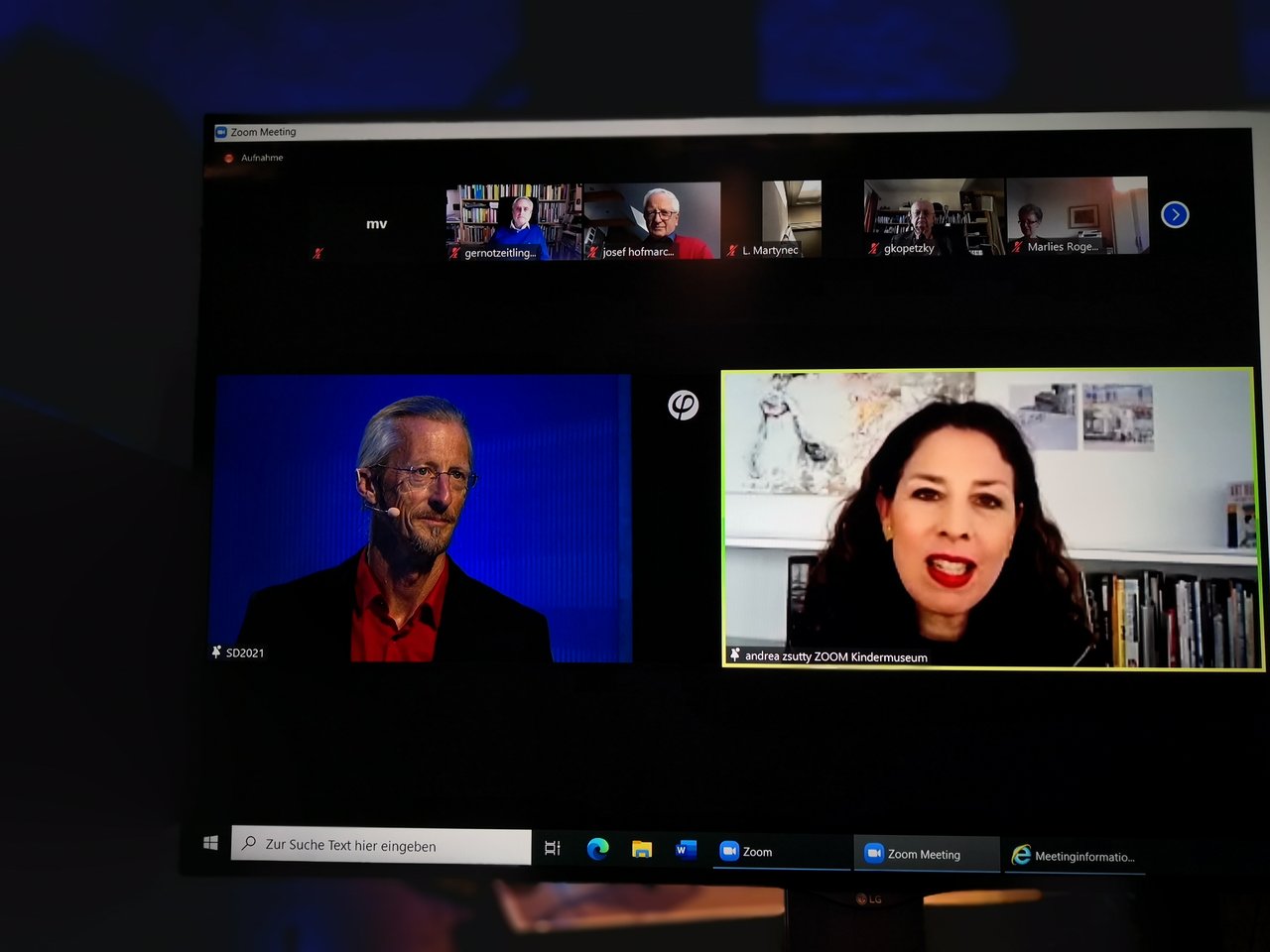Select the gkopetzky participant thumbnail
Image resolution: width=1270 pixels, height=952 pixels.
click(x=934, y=216)
